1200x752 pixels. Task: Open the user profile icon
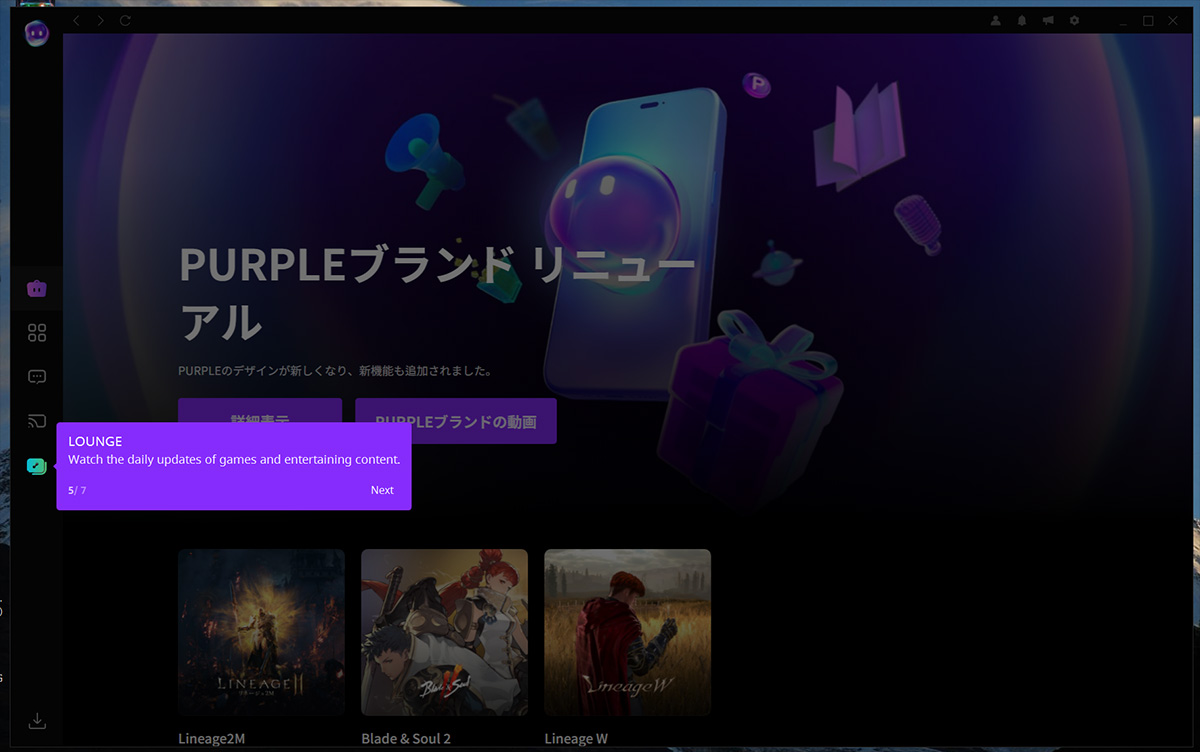point(996,20)
